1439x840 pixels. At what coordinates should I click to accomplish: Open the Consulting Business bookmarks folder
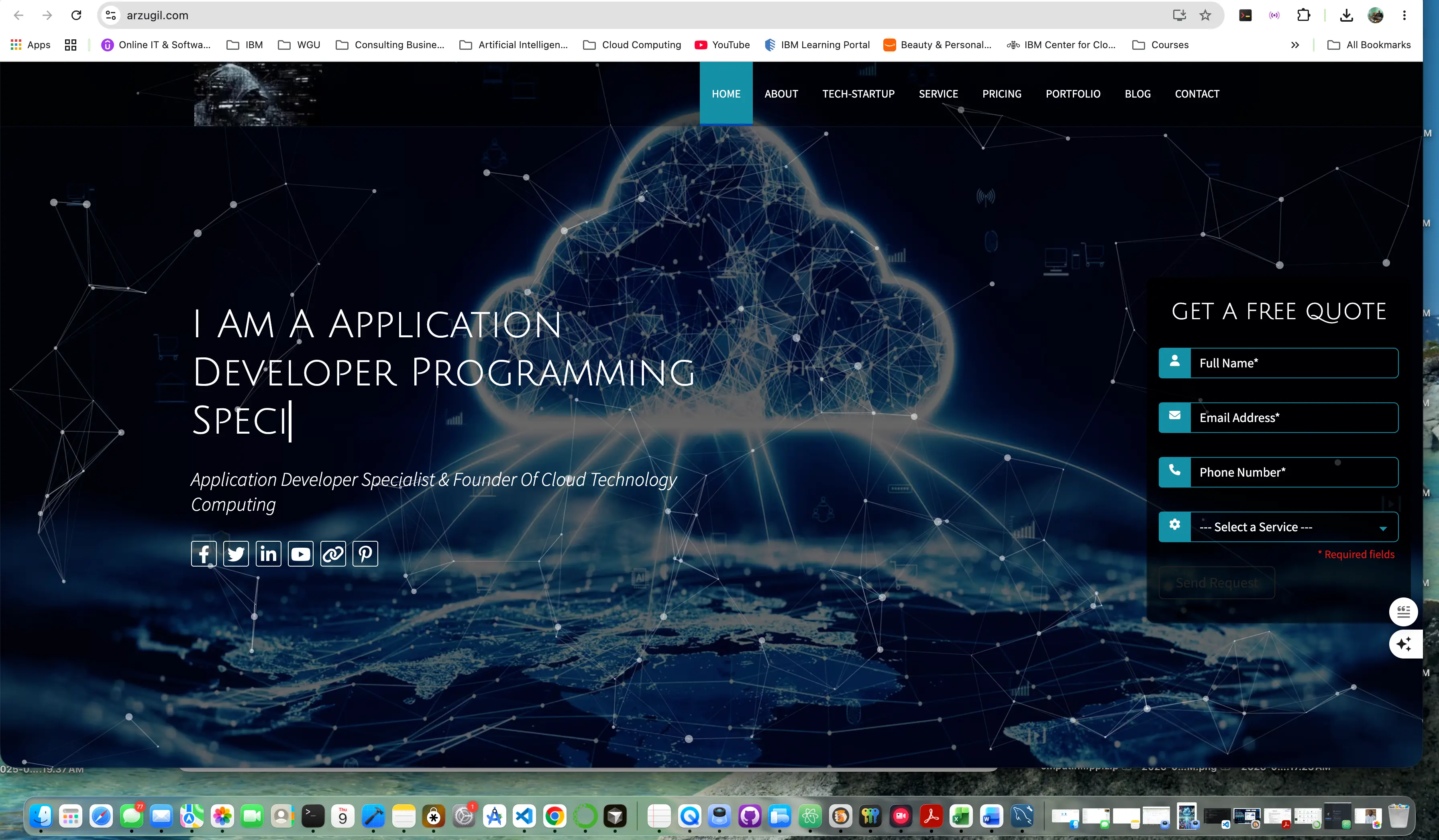pyautogui.click(x=389, y=45)
